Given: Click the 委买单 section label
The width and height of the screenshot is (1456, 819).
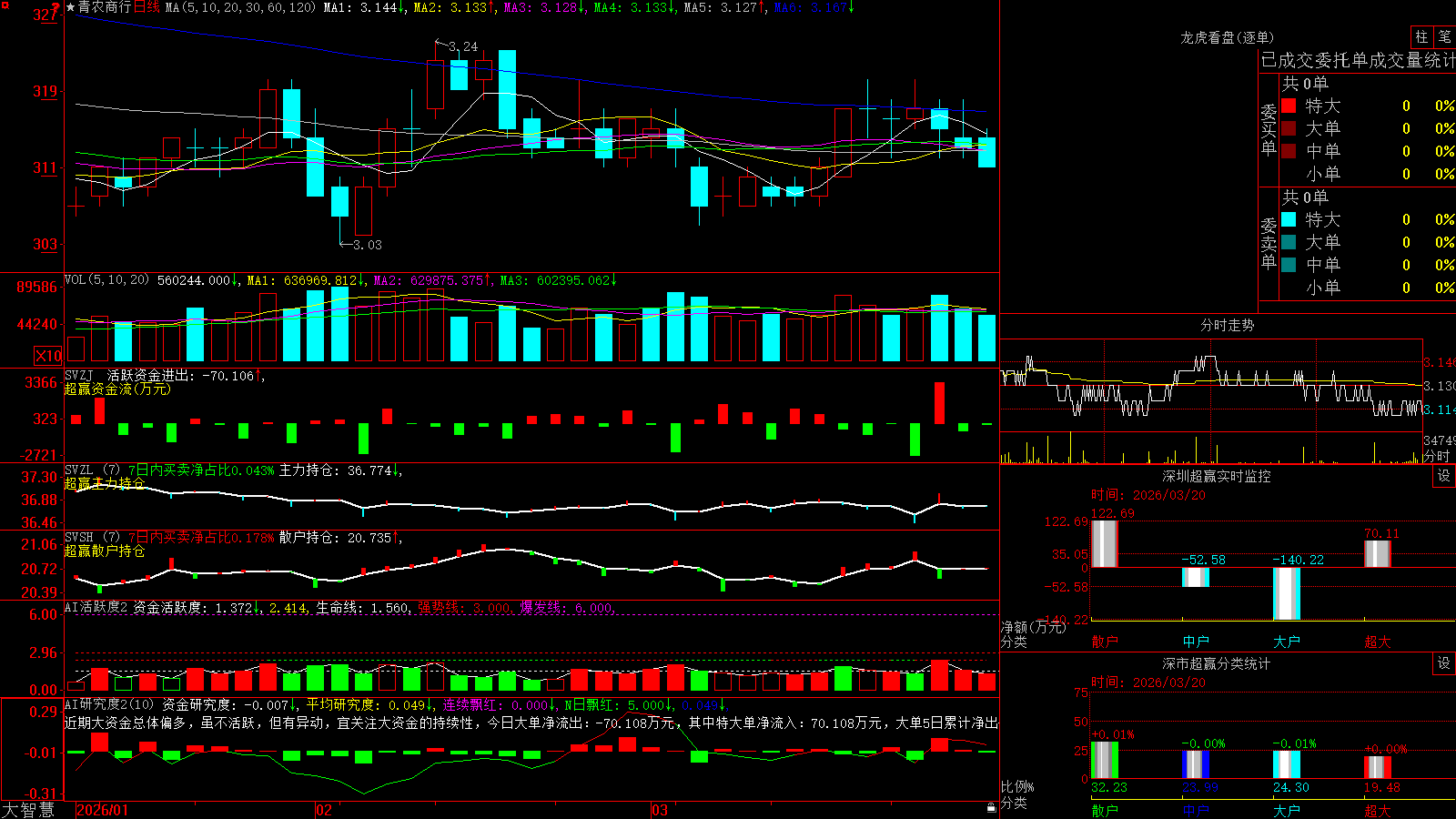Looking at the screenshot, I should [x=1269, y=130].
